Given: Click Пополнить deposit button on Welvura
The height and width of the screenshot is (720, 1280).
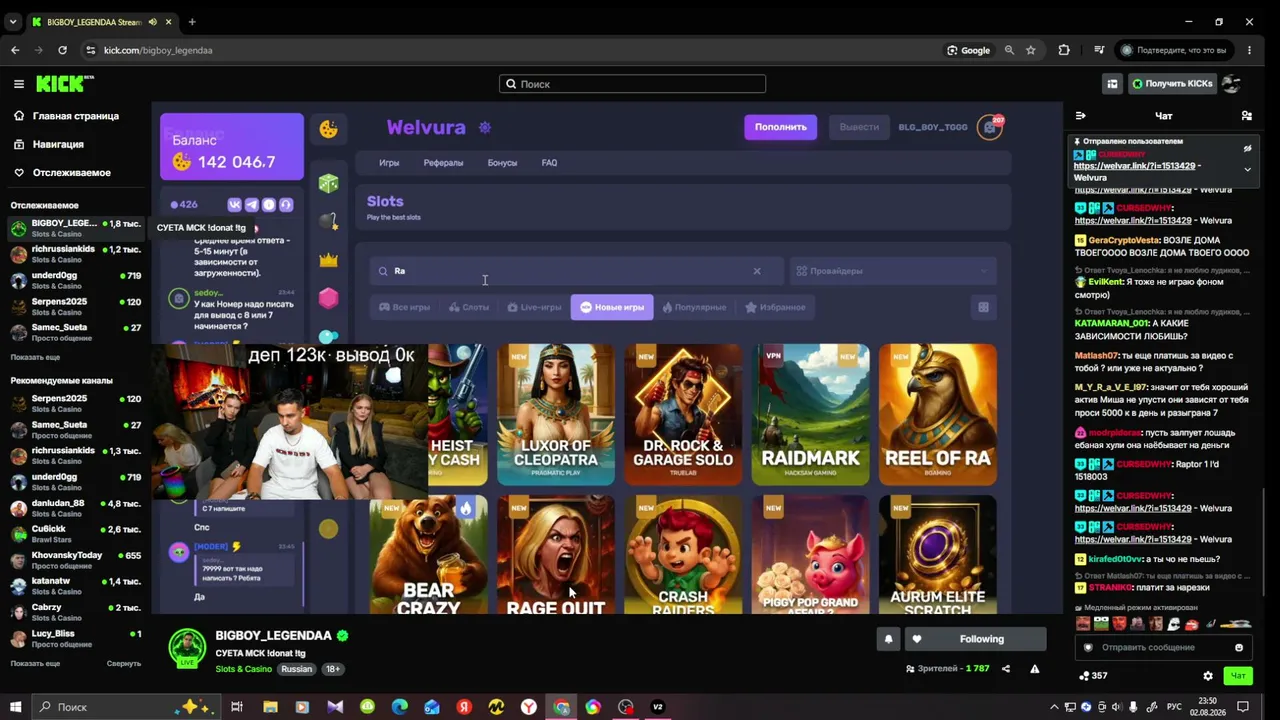Looking at the screenshot, I should [780, 127].
